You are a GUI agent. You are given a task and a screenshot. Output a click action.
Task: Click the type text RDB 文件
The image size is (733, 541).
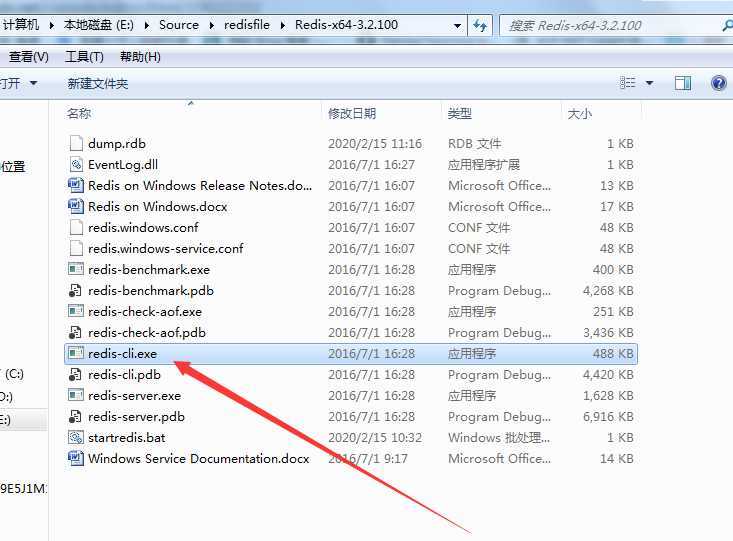[474, 143]
